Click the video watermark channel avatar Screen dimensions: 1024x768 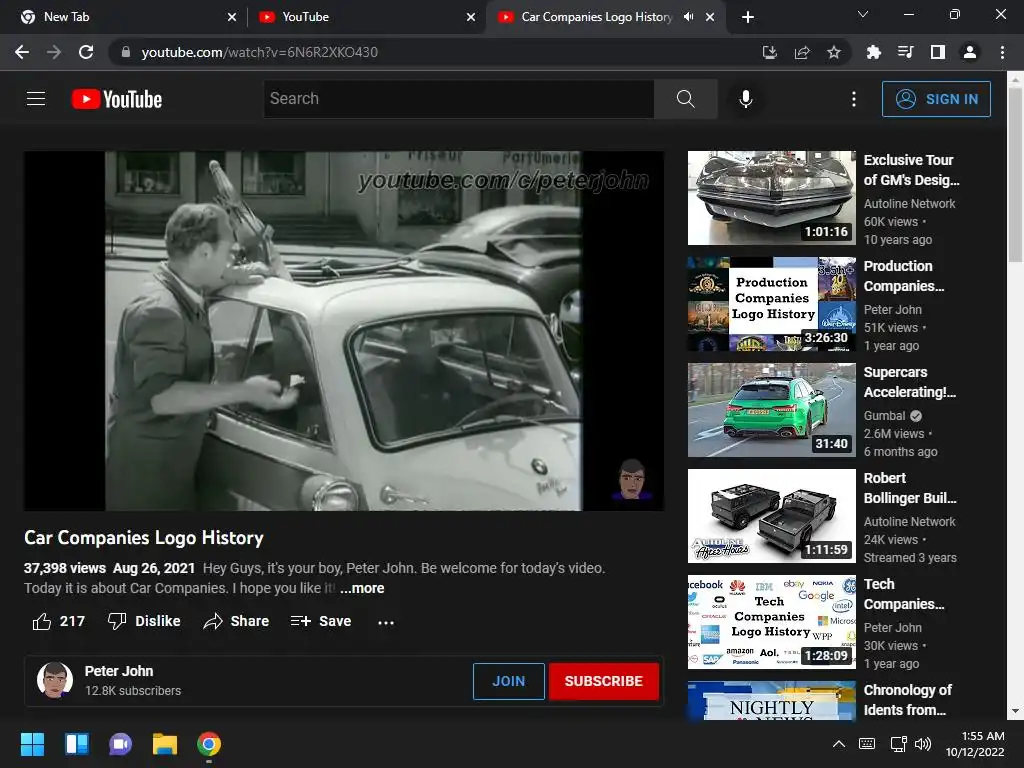click(632, 479)
